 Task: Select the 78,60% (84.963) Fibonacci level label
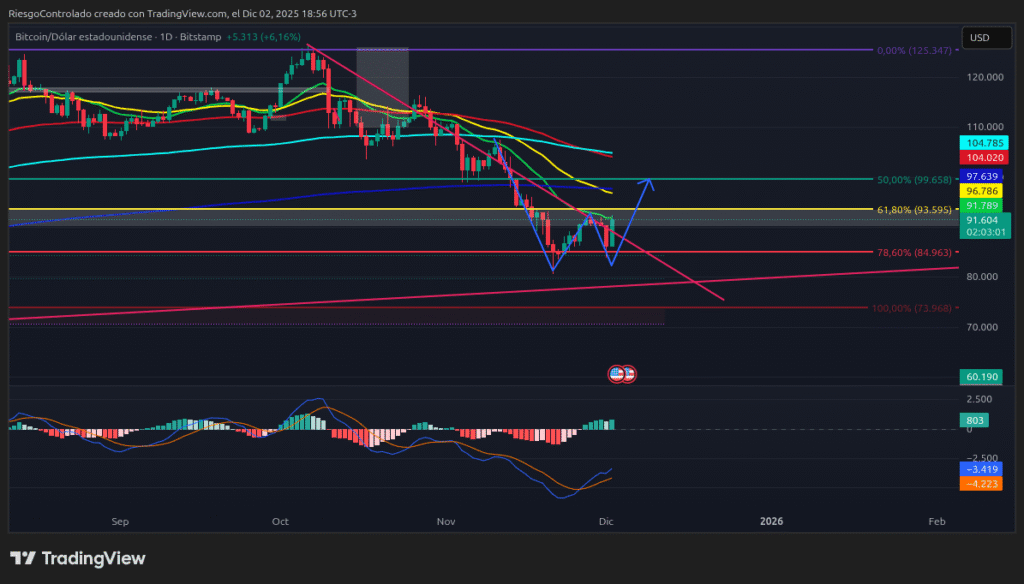tap(912, 253)
